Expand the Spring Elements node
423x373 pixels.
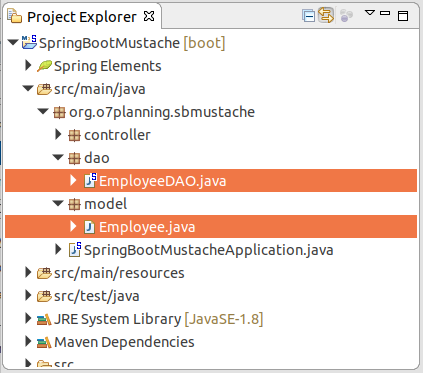28,65
